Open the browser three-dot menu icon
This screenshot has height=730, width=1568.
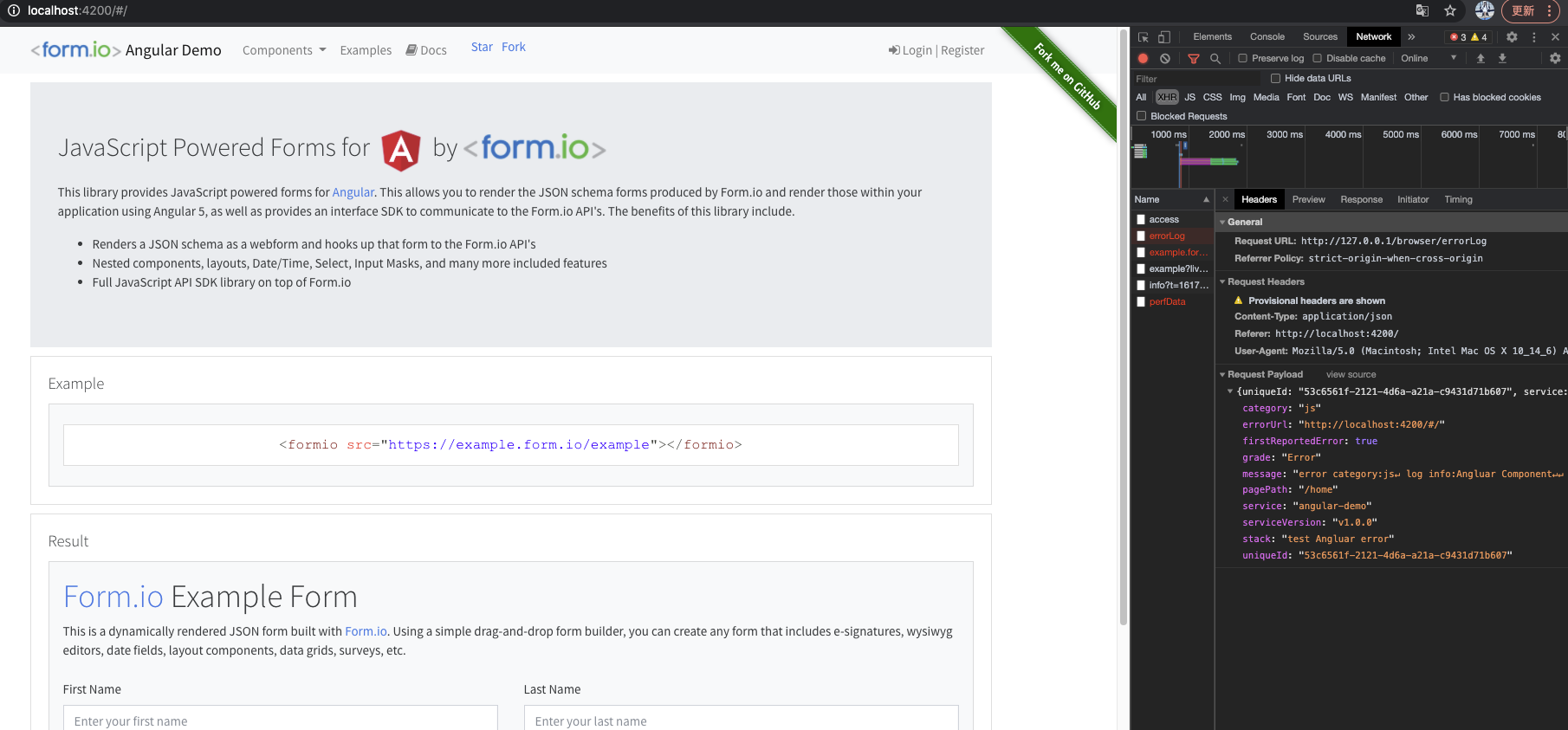(x=1550, y=10)
